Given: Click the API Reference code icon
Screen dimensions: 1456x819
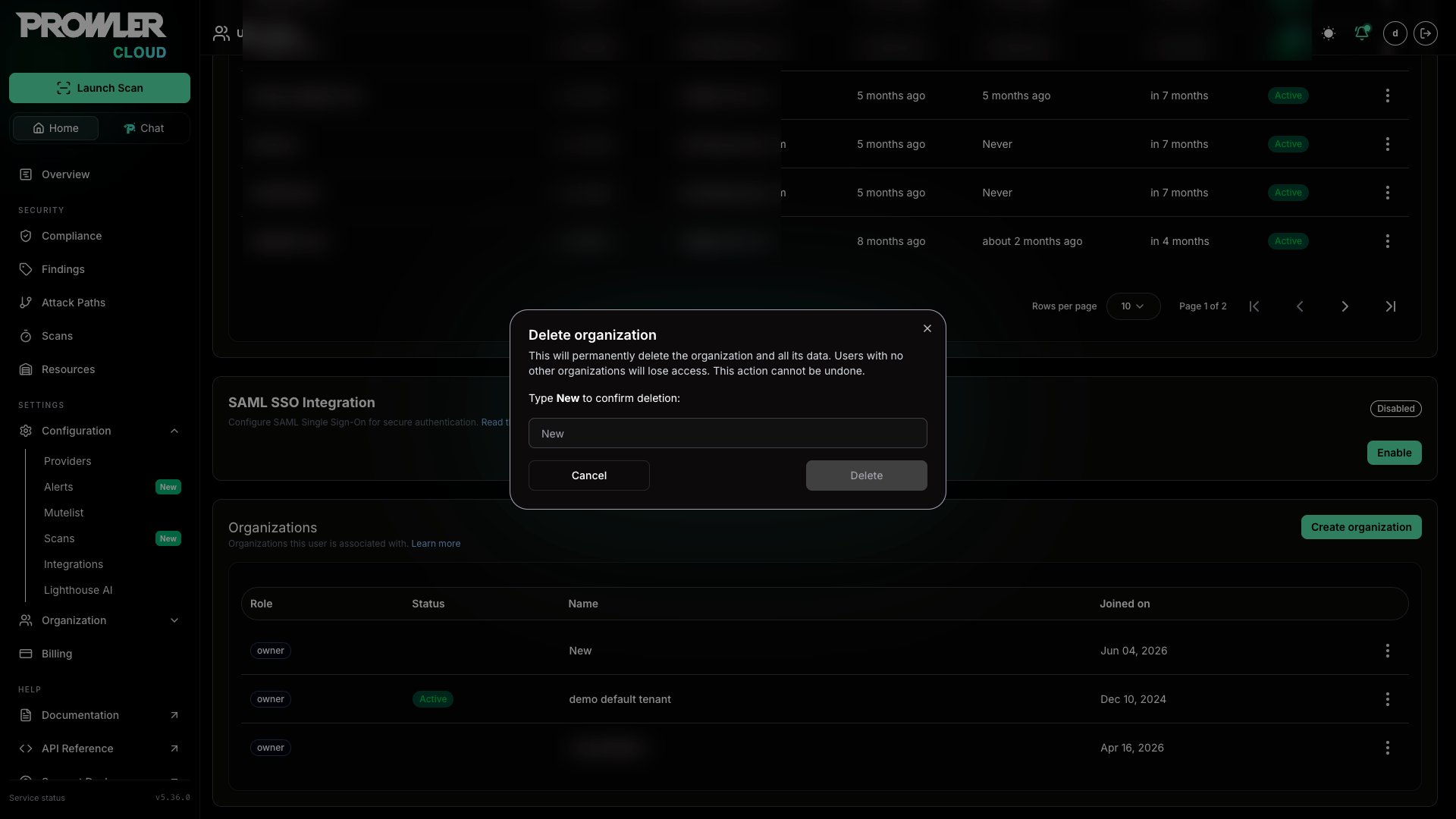Looking at the screenshot, I should (26, 748).
